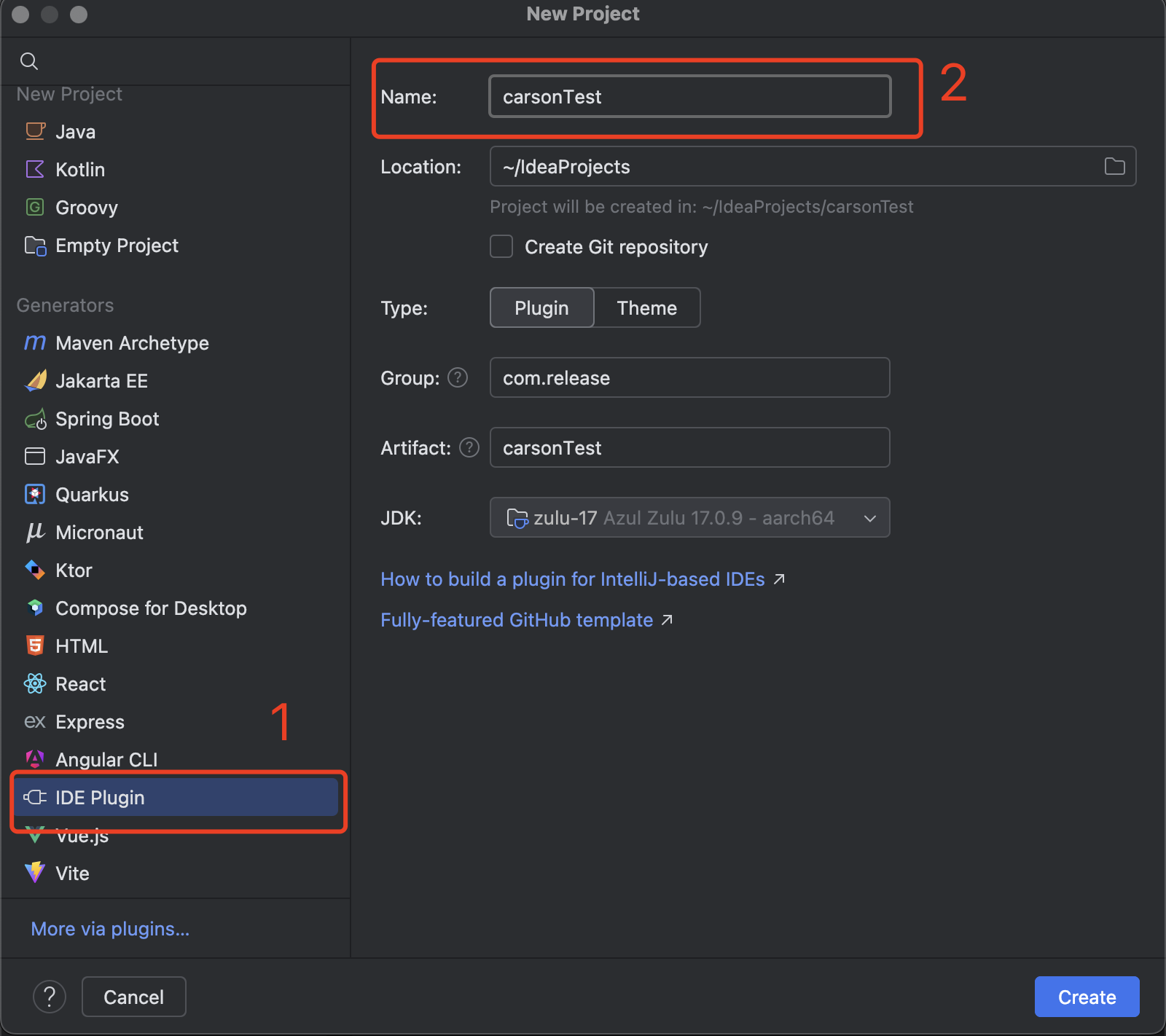Select Micronaut label text
The height and width of the screenshot is (1036, 1166).
[100, 533]
